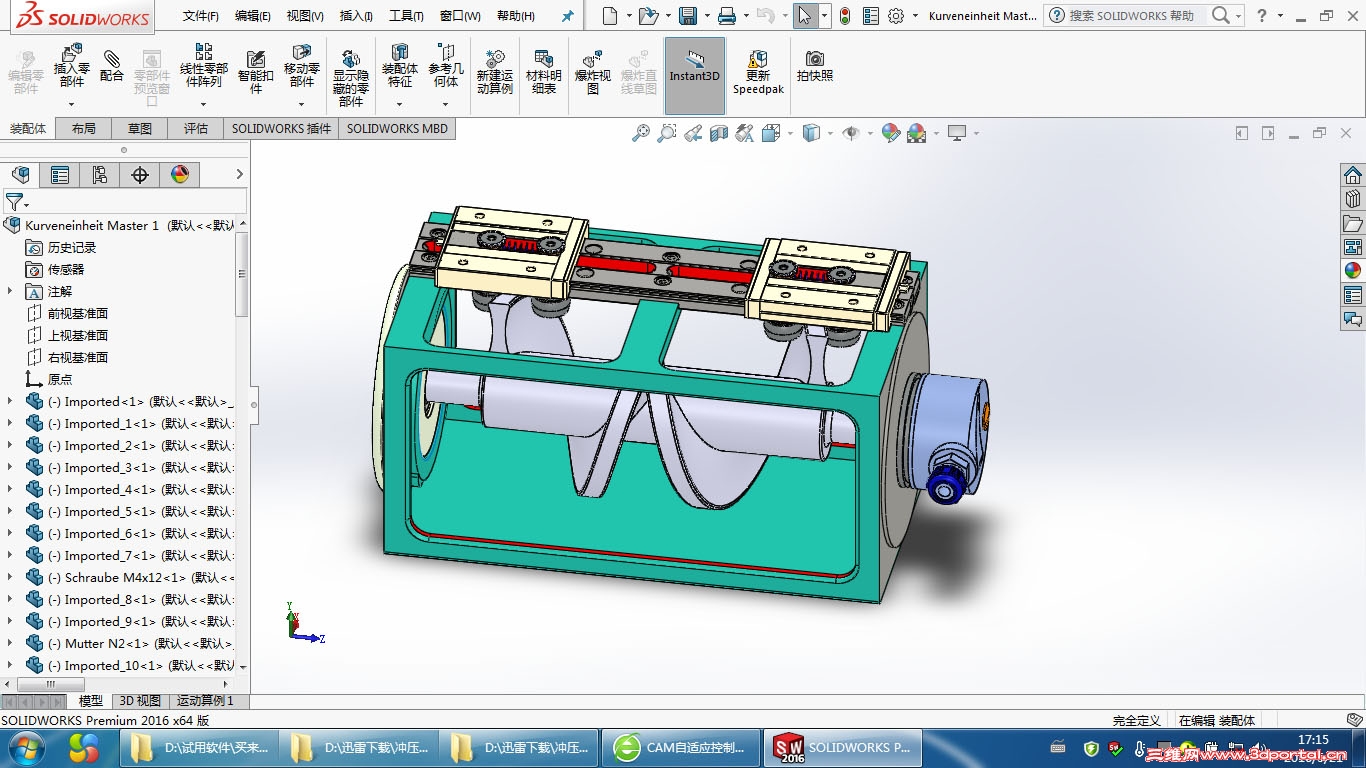Open the Options gear icon
Viewport: 1366px width, 768px height.
click(x=896, y=16)
